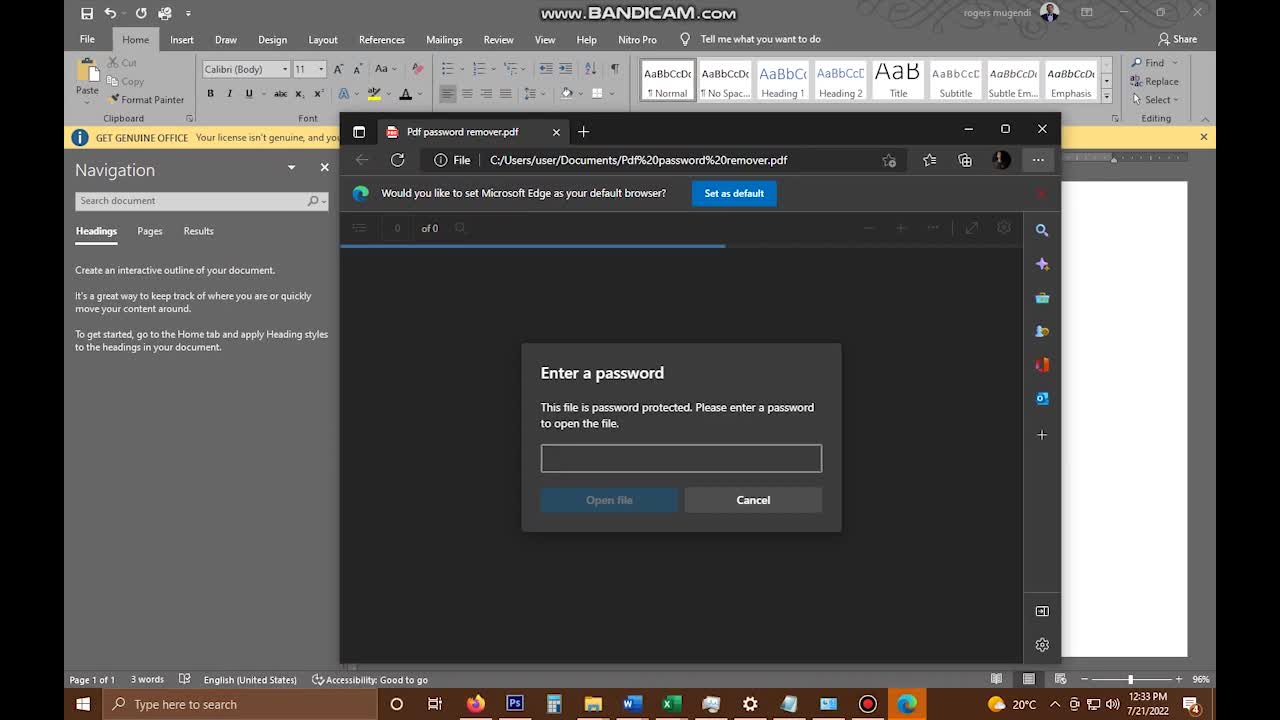Switch to Pages in Navigation pane
Screen dimensions: 1280x720
150,231
